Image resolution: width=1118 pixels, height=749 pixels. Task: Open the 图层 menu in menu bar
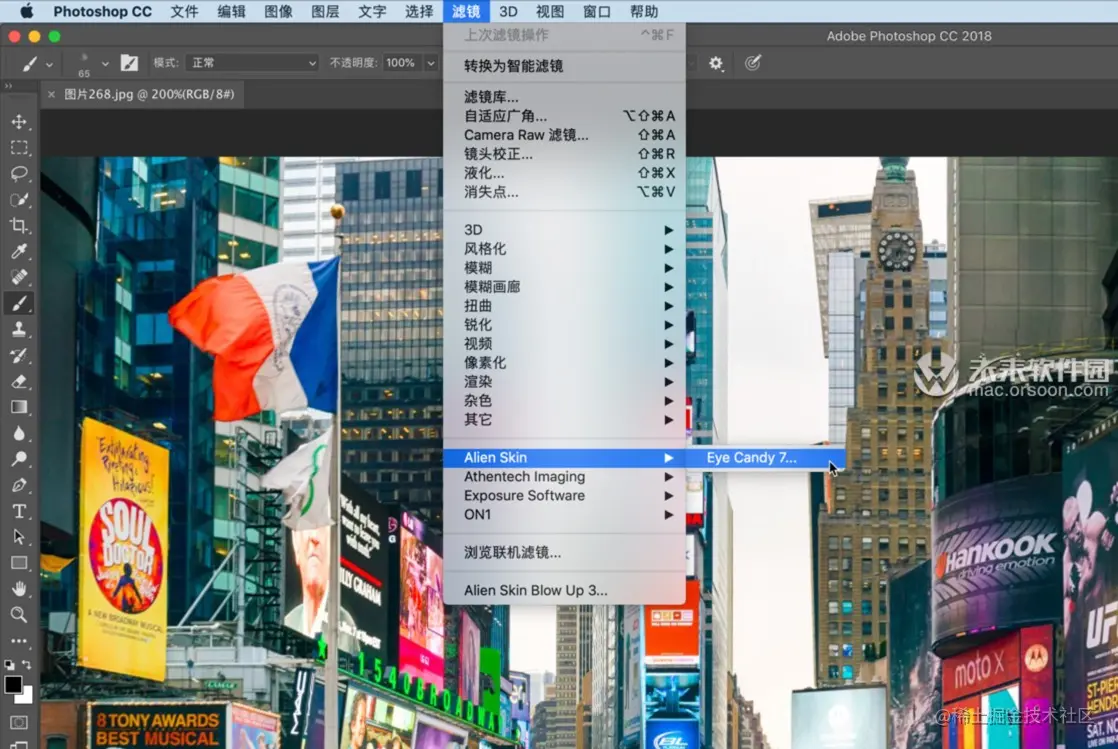(325, 11)
